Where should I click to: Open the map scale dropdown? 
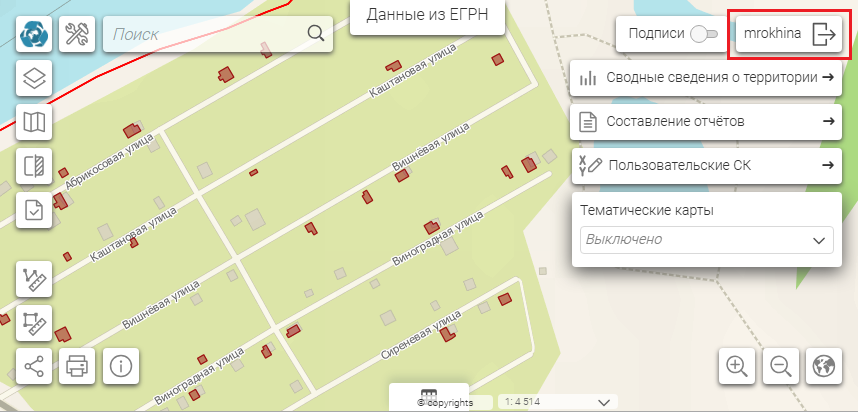603,401
